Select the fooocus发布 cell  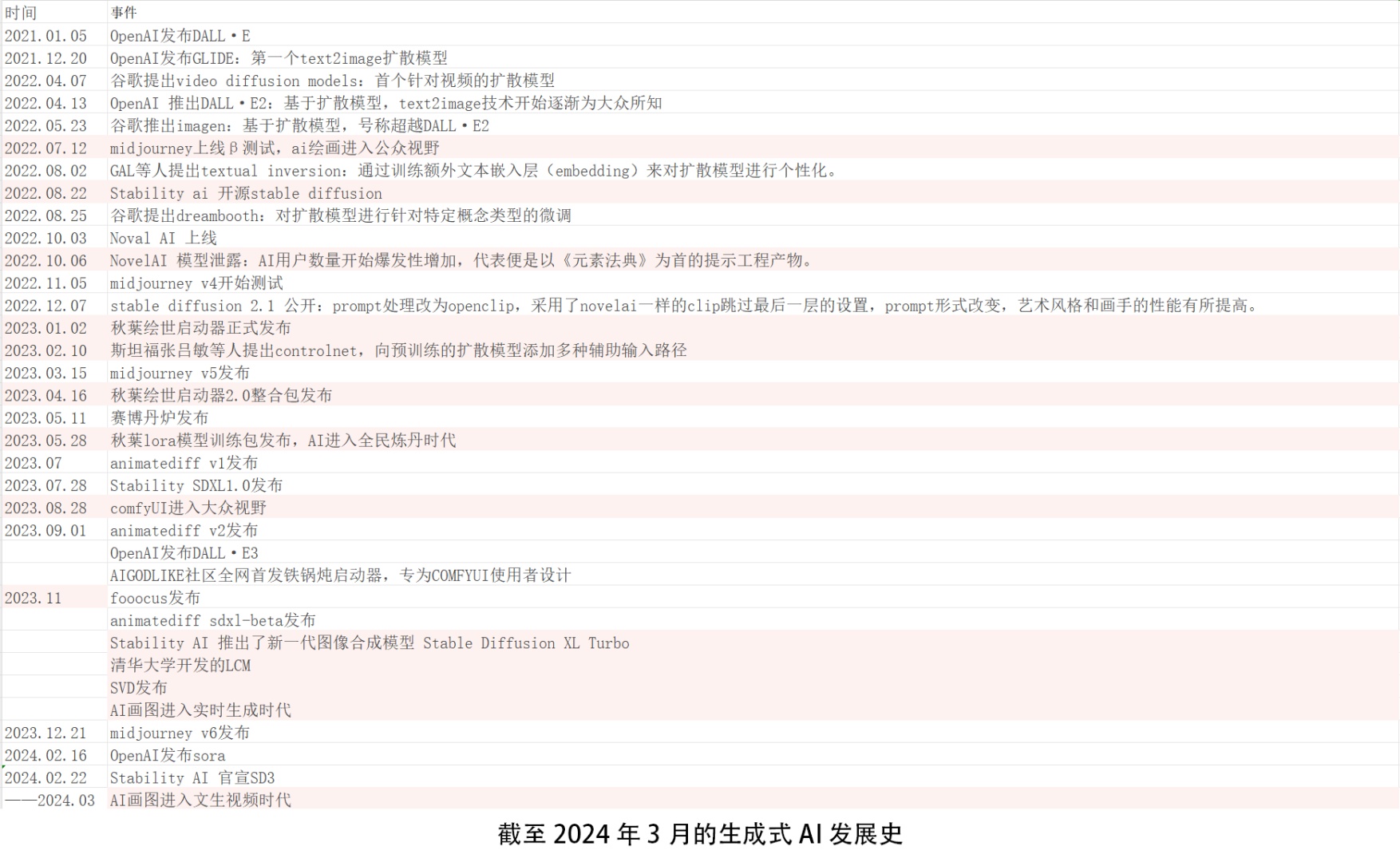coord(753,597)
